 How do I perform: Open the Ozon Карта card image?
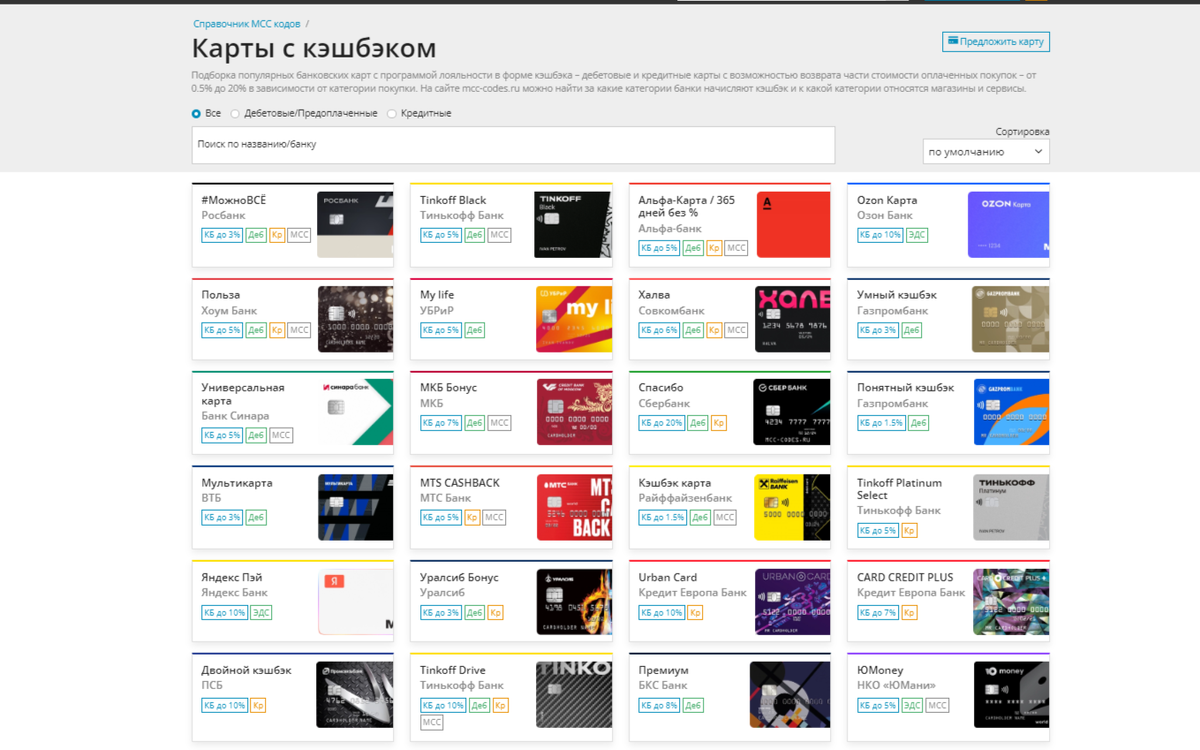pos(1008,225)
